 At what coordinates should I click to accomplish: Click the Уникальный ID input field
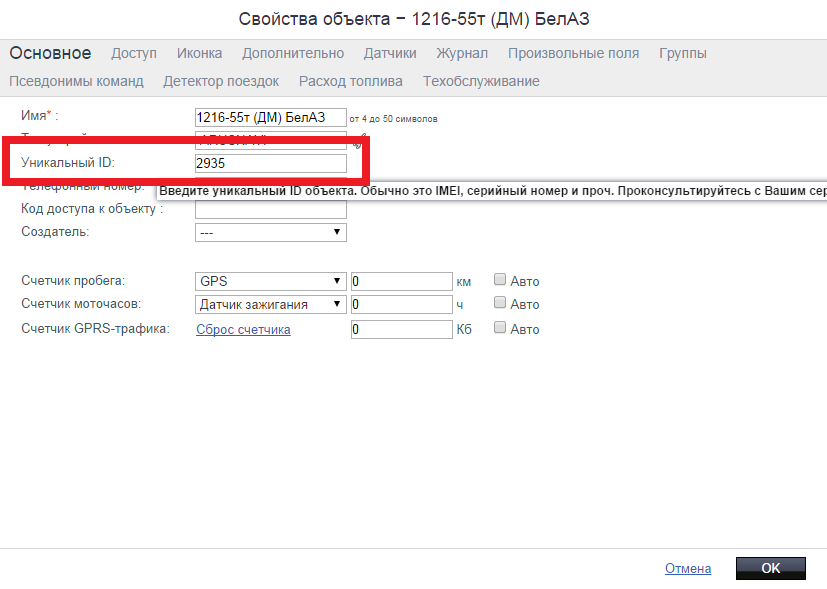coord(271,163)
